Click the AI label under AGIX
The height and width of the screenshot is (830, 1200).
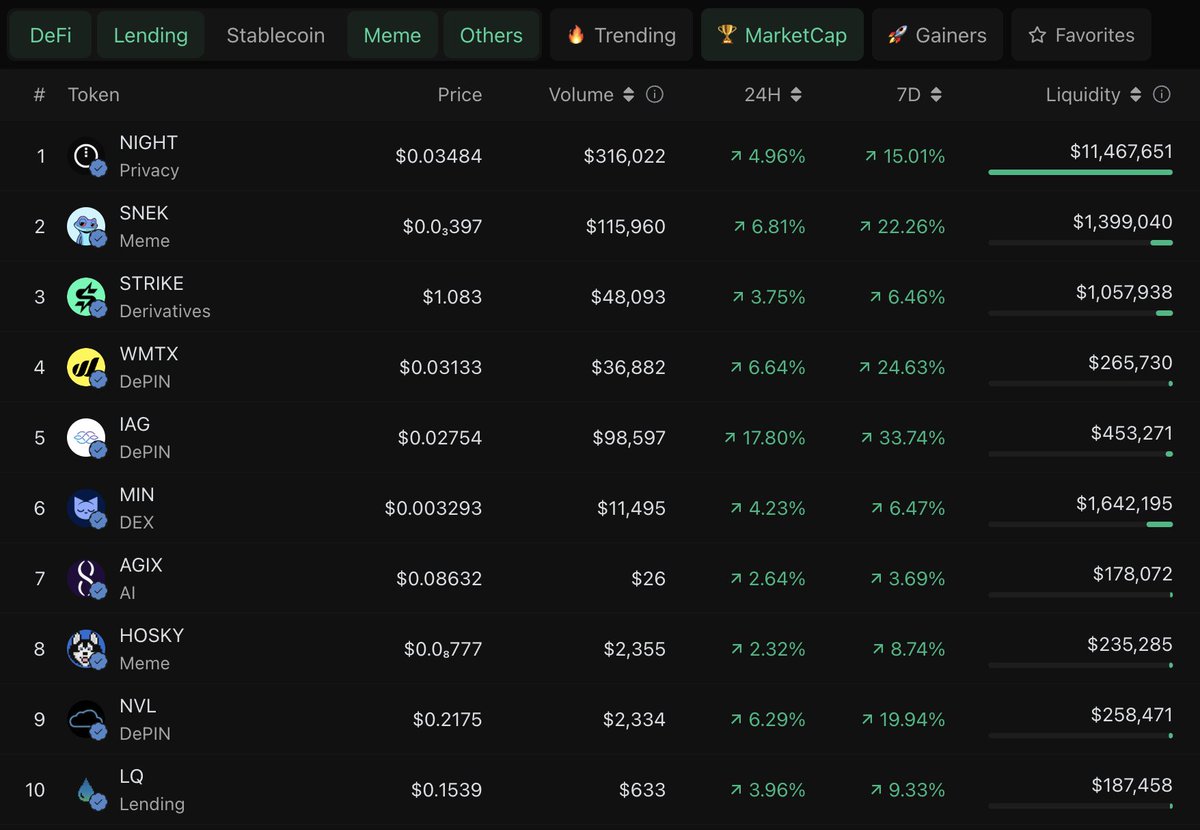(127, 593)
